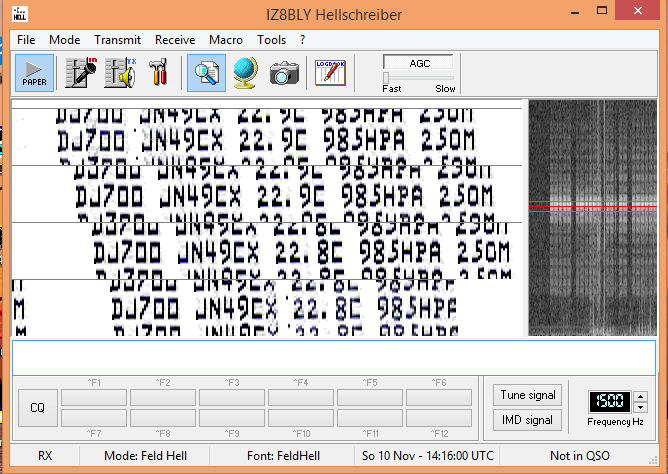
Task: Click the ^F9 macro button
Action: coord(232,418)
